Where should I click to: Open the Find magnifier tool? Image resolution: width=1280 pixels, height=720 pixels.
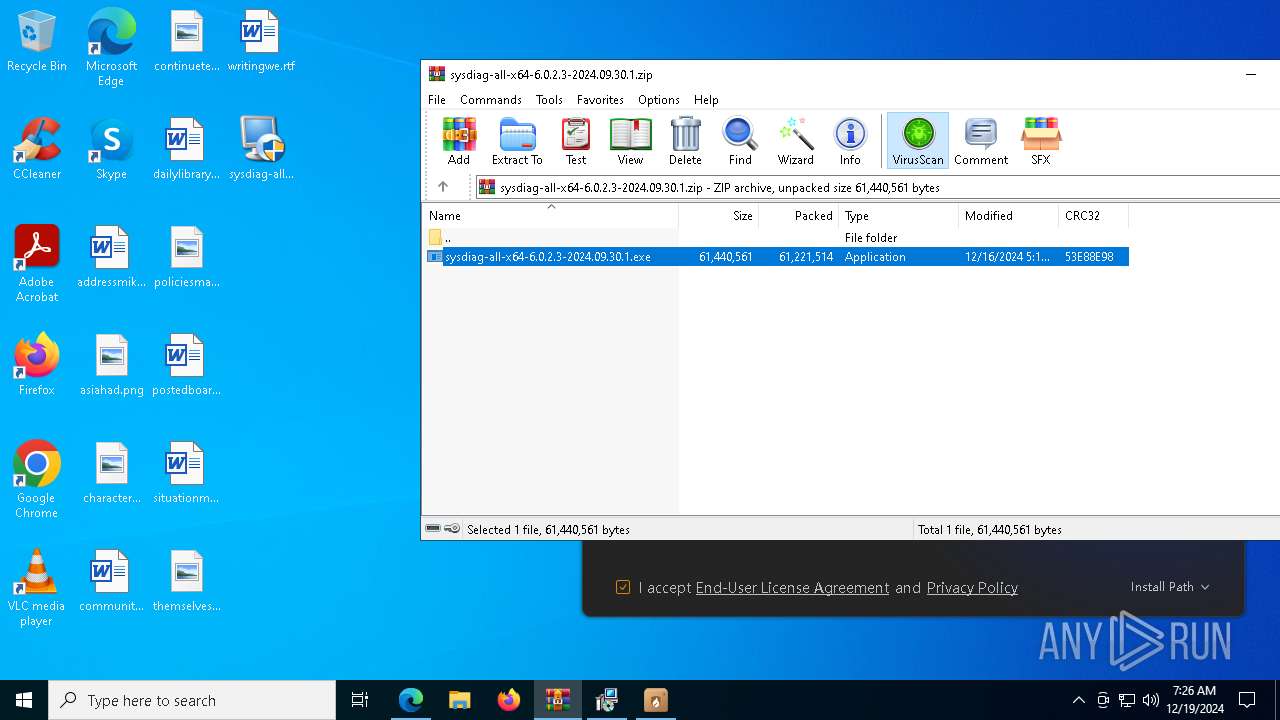click(x=740, y=141)
